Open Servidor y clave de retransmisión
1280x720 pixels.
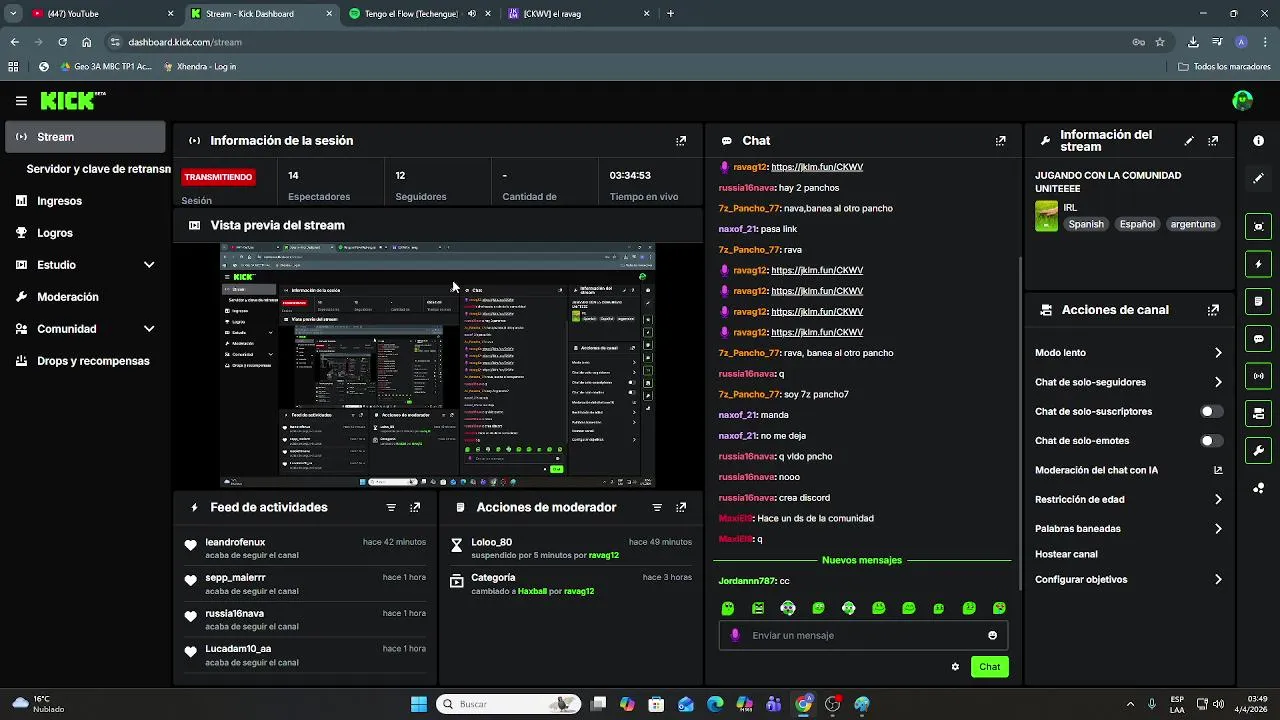[98, 169]
